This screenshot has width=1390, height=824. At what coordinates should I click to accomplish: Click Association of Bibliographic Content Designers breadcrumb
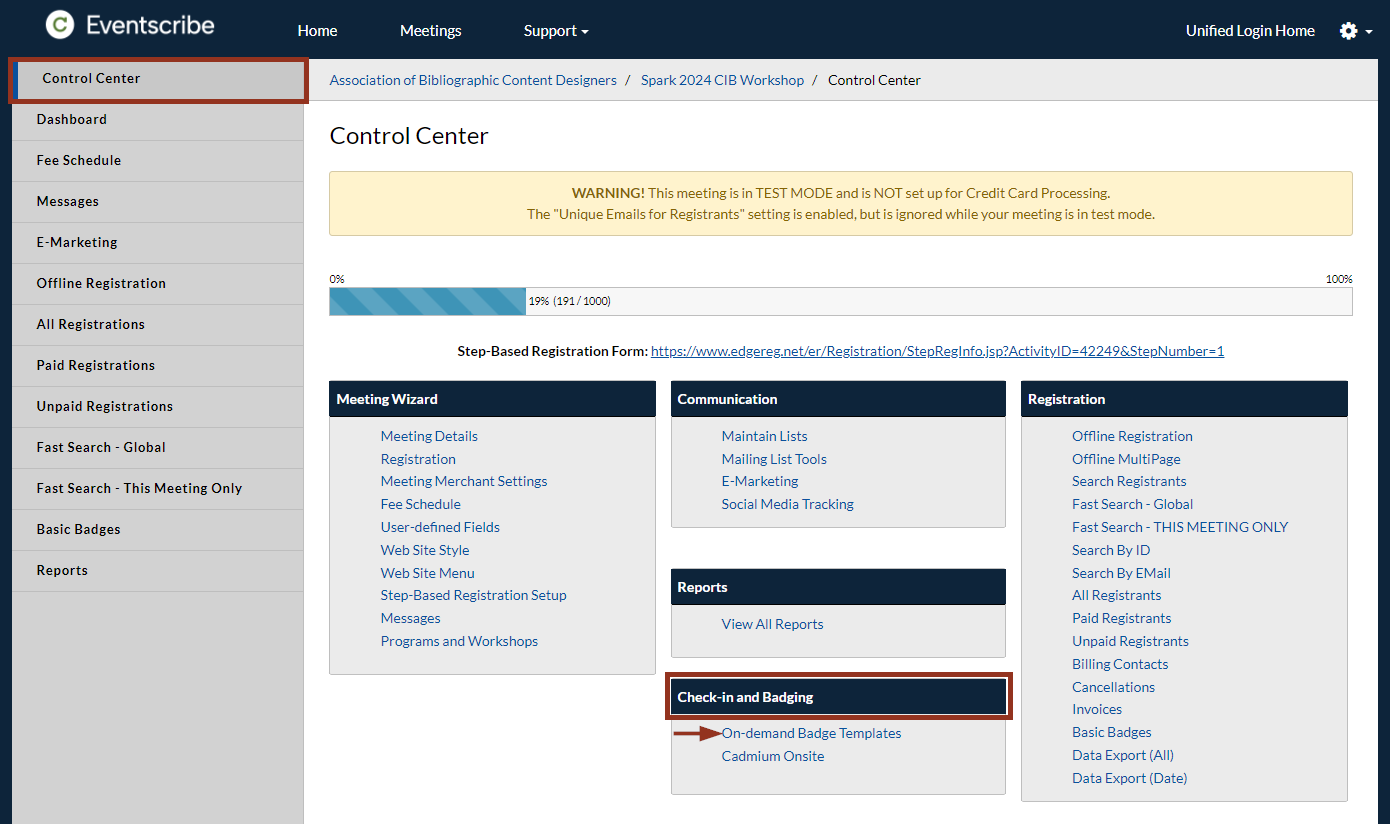(473, 80)
